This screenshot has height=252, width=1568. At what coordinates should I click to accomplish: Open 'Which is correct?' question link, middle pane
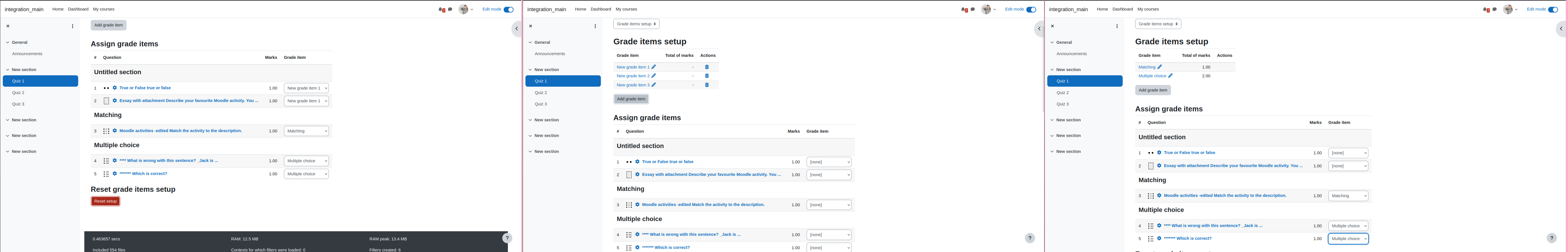tap(666, 247)
